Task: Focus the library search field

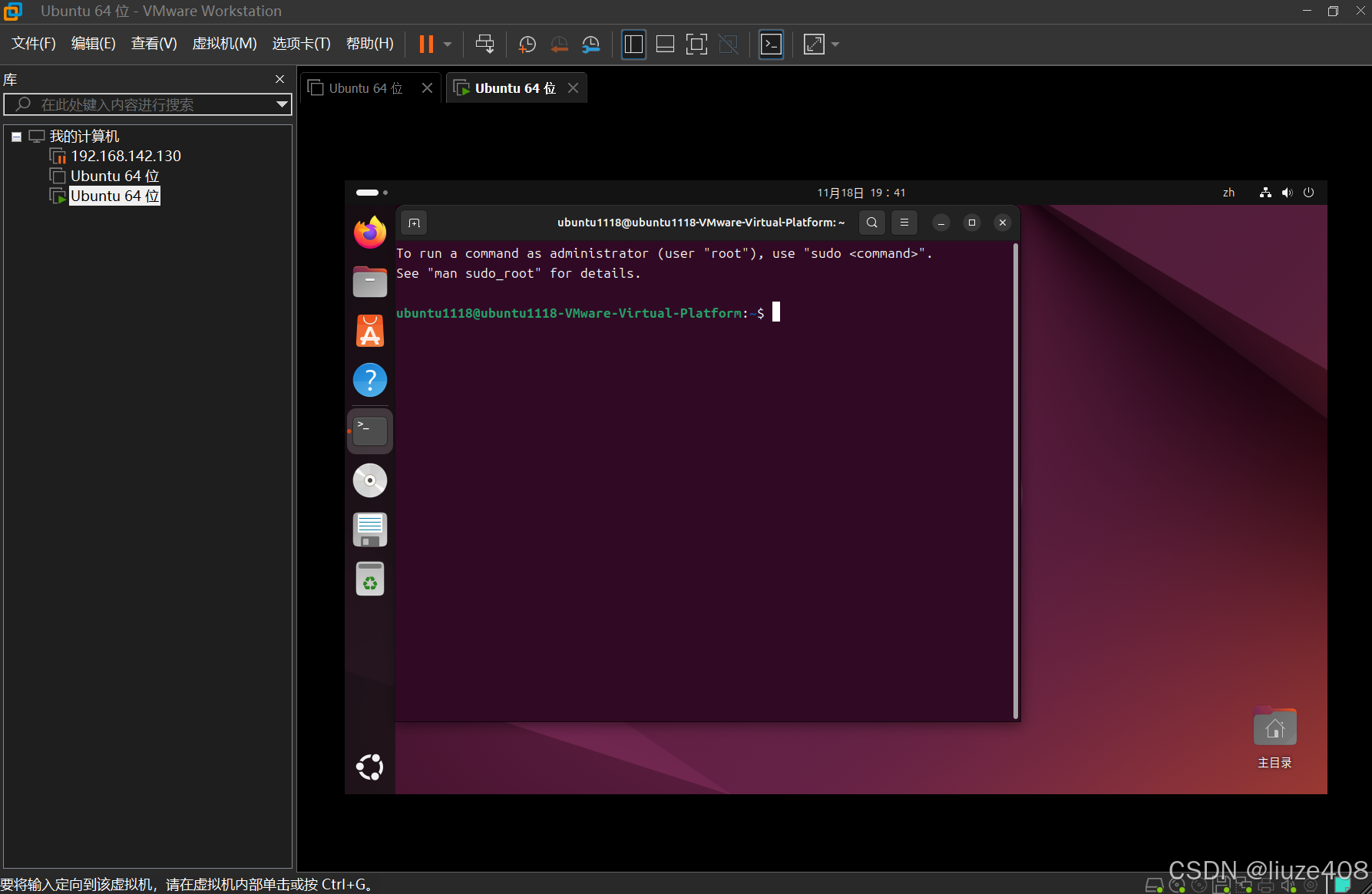Action: [x=146, y=104]
